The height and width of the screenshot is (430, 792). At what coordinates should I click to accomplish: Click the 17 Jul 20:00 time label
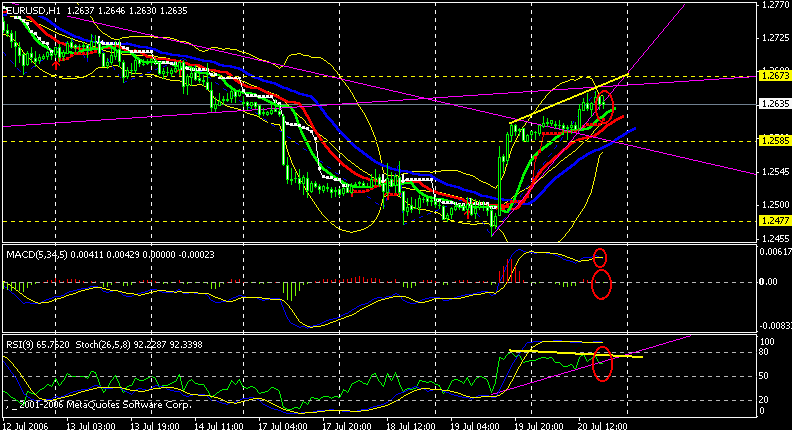347,425
